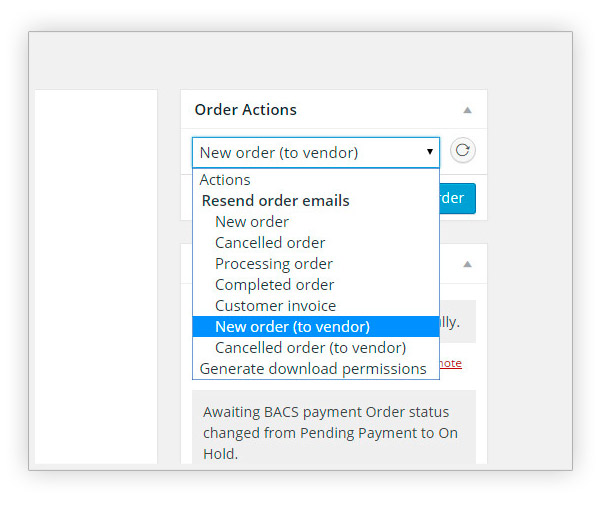
Task: Click the select box showing chosen action
Action: point(316,152)
